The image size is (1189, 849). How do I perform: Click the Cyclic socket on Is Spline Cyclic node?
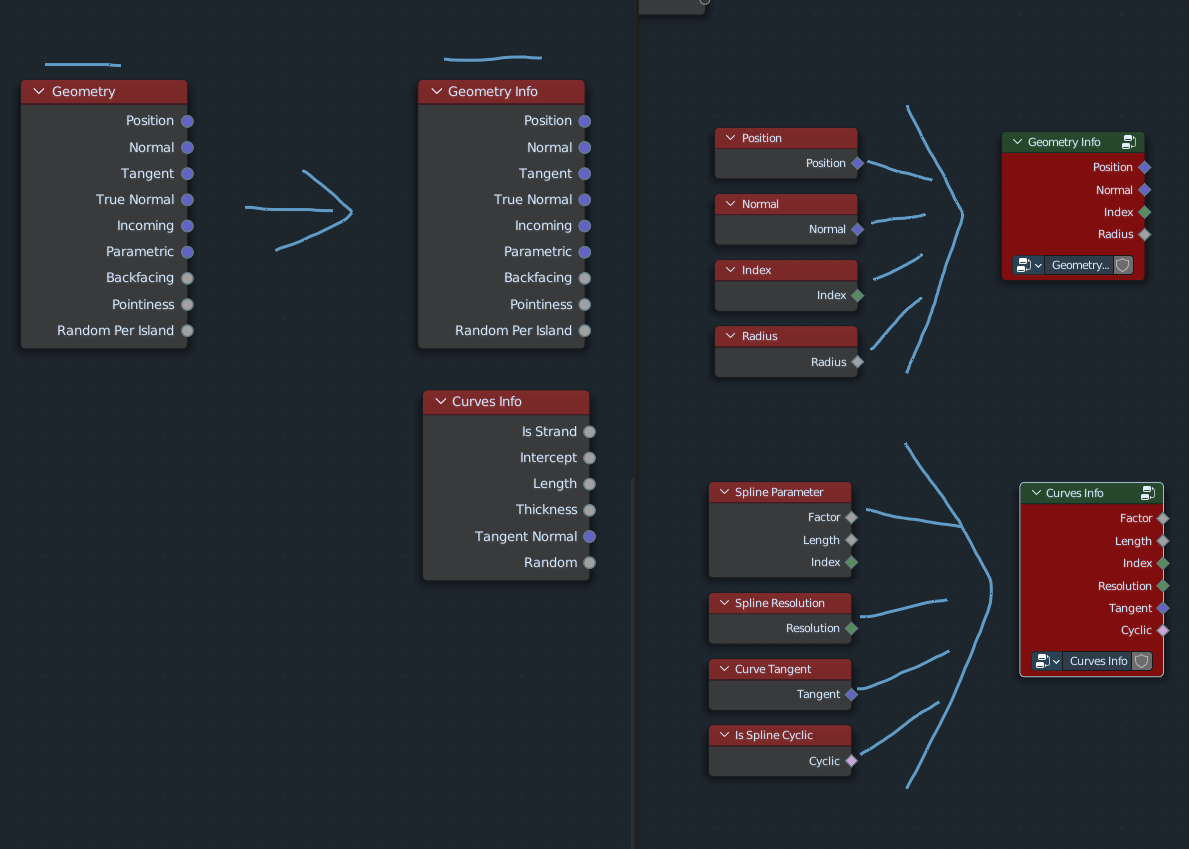point(852,760)
